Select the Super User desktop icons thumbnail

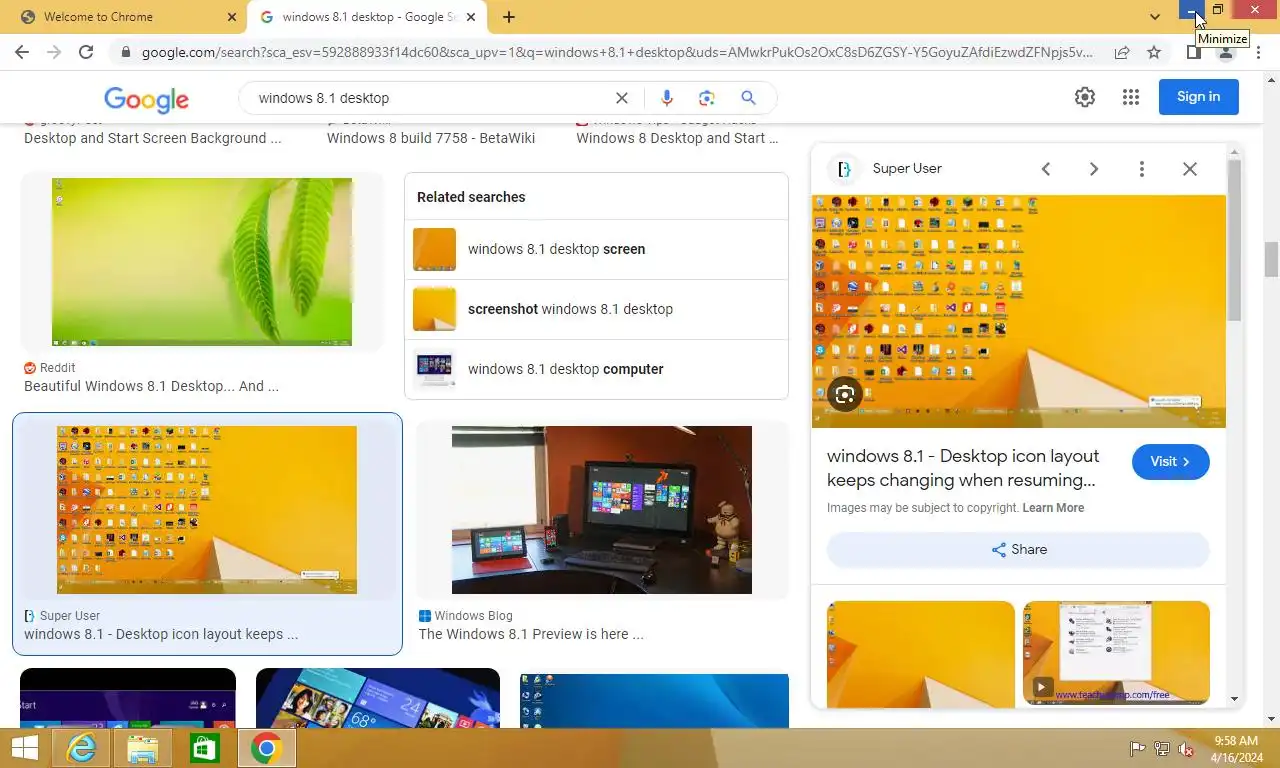coord(207,510)
